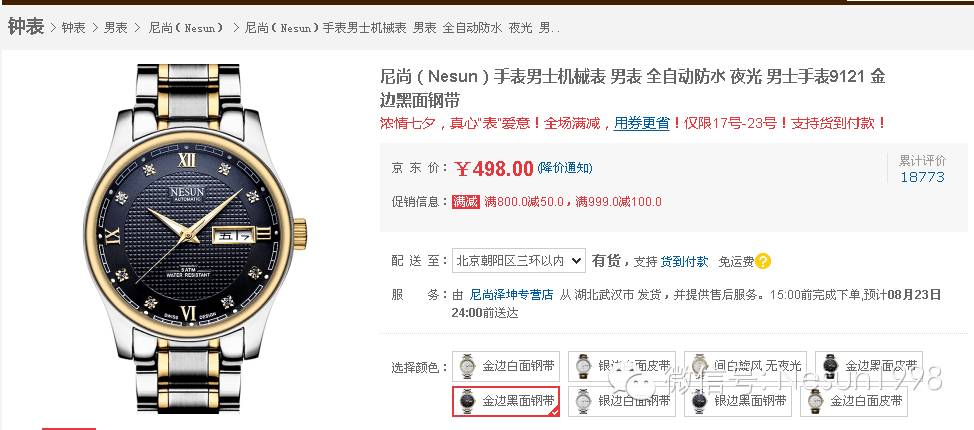Viewport: 974px width, 430px height.
Task: Pick the 银边黑面钢带 watch option
Action: click(737, 401)
